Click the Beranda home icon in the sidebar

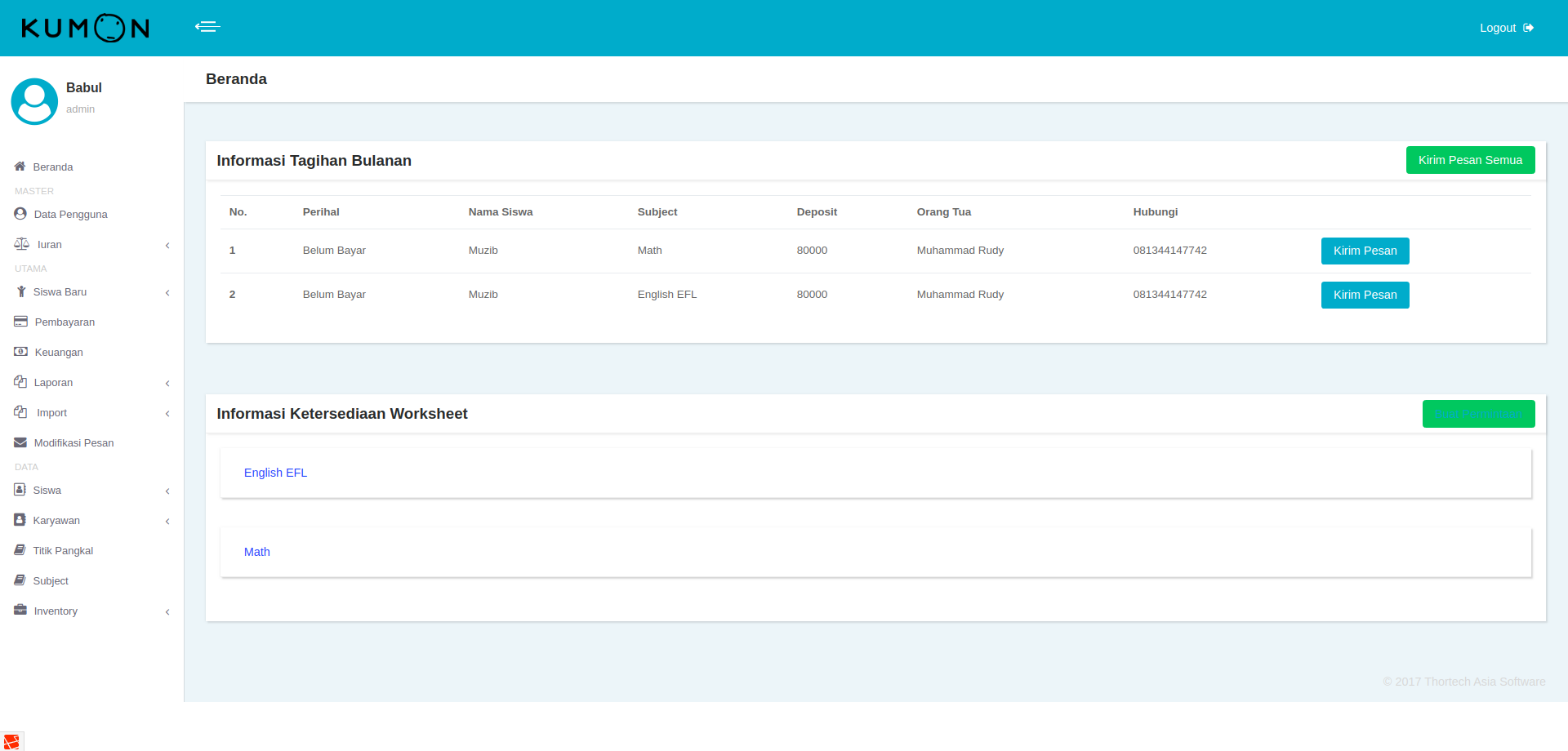20,167
